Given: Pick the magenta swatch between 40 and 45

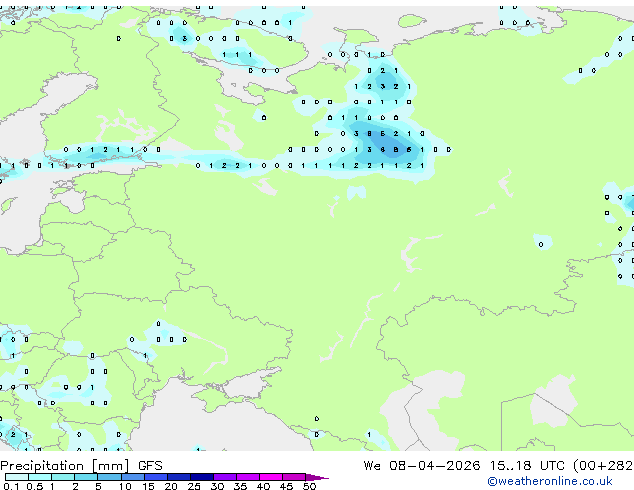Looking at the screenshot, I should pos(271,477).
